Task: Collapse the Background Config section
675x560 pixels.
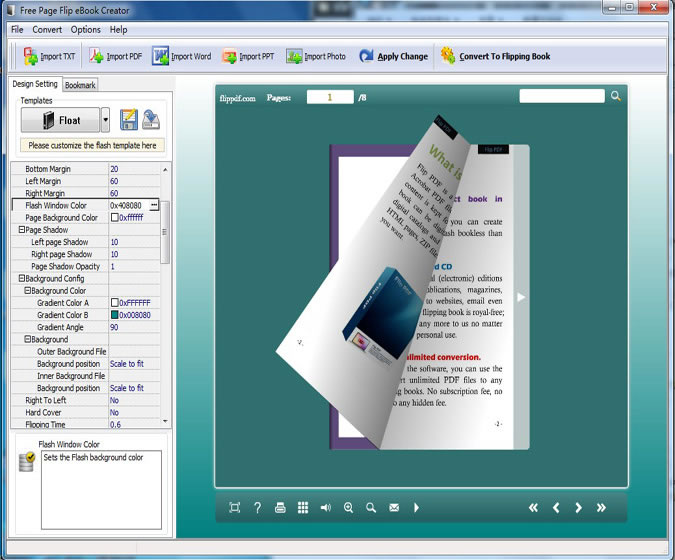Action: [x=22, y=278]
